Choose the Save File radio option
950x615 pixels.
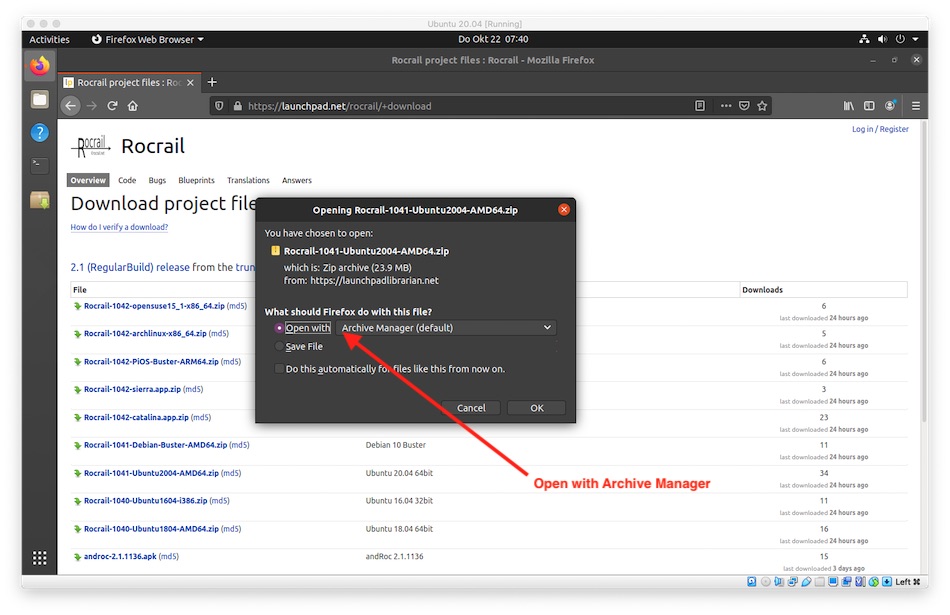point(279,346)
